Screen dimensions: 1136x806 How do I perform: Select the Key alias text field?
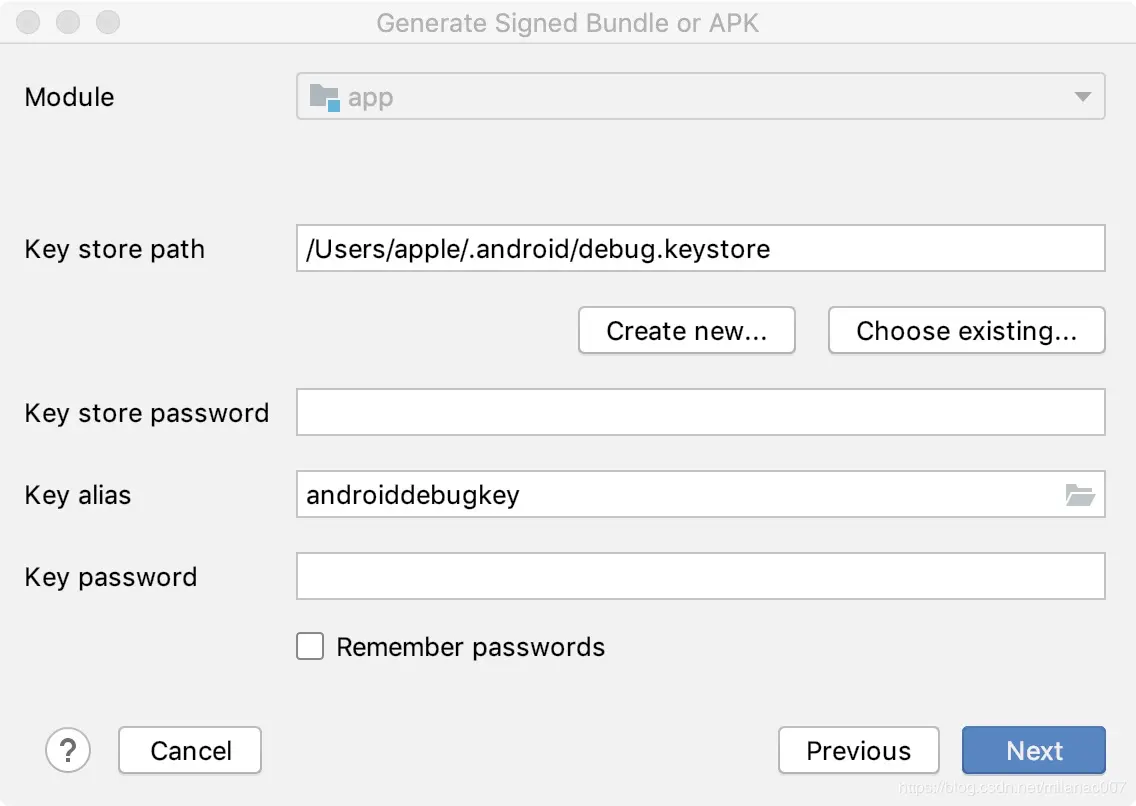[670, 495]
